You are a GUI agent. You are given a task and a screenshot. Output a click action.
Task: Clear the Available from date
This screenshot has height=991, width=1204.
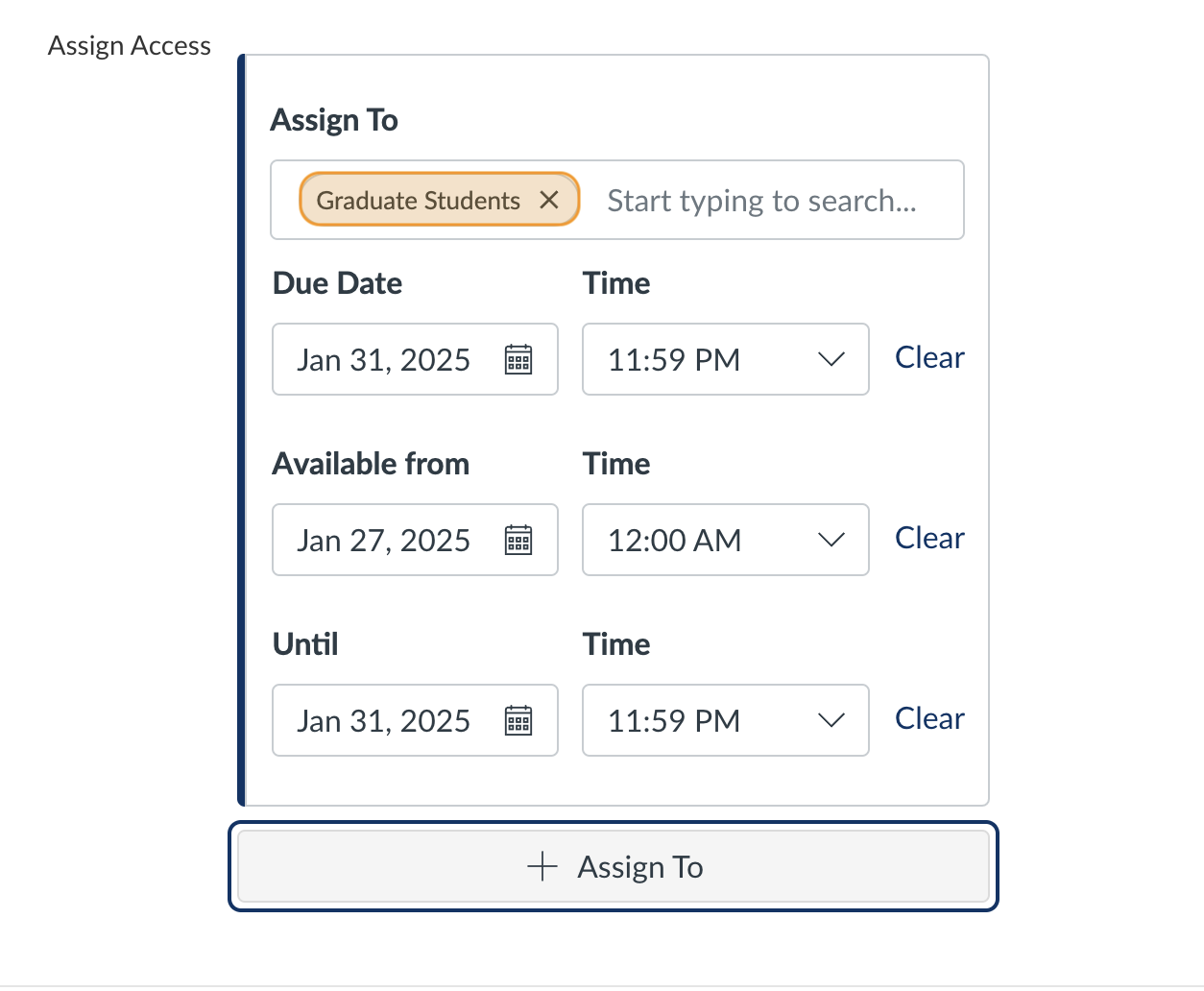tap(928, 538)
